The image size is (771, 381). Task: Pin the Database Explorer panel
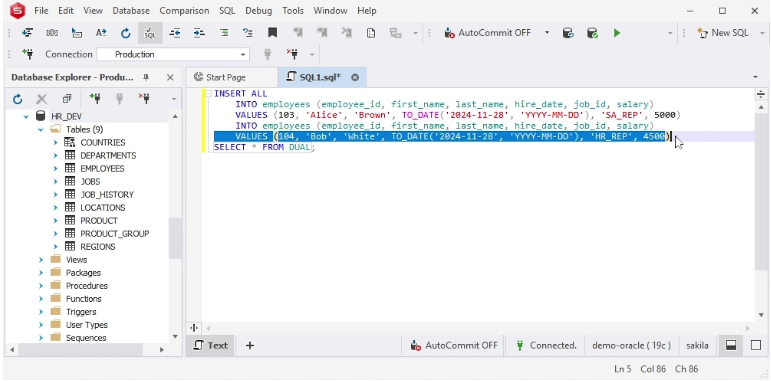[146, 77]
